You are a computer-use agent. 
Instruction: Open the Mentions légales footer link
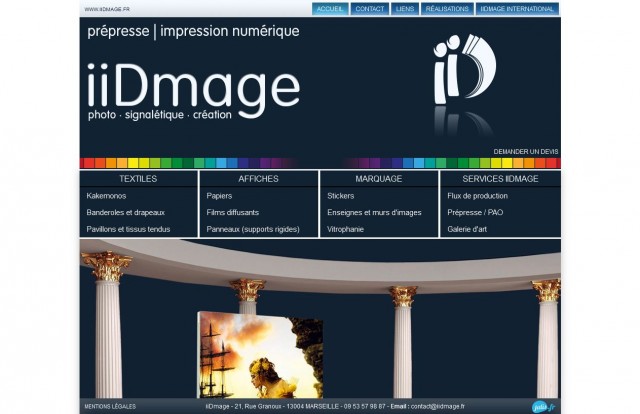(x=110, y=407)
